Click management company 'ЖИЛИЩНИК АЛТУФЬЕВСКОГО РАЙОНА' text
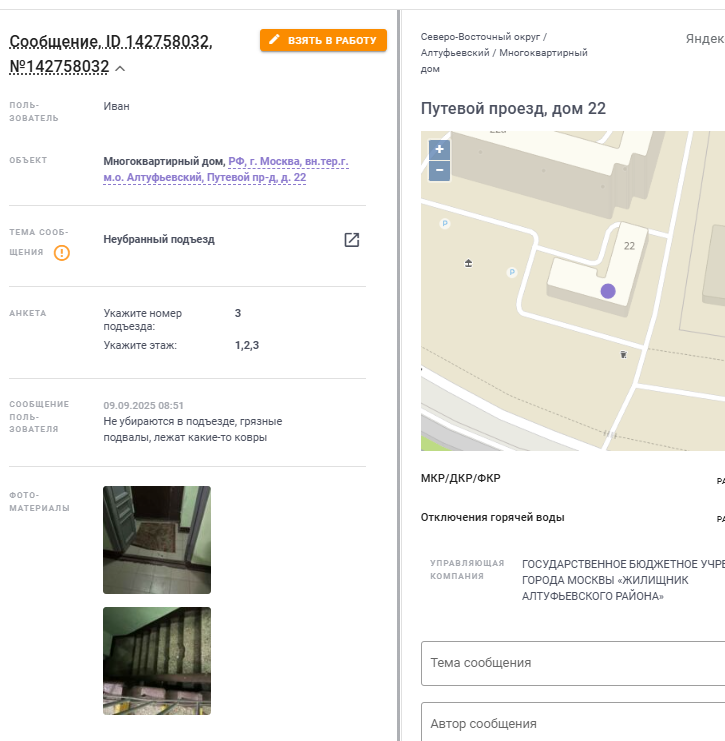This screenshot has width=725, height=741. click(x=605, y=588)
